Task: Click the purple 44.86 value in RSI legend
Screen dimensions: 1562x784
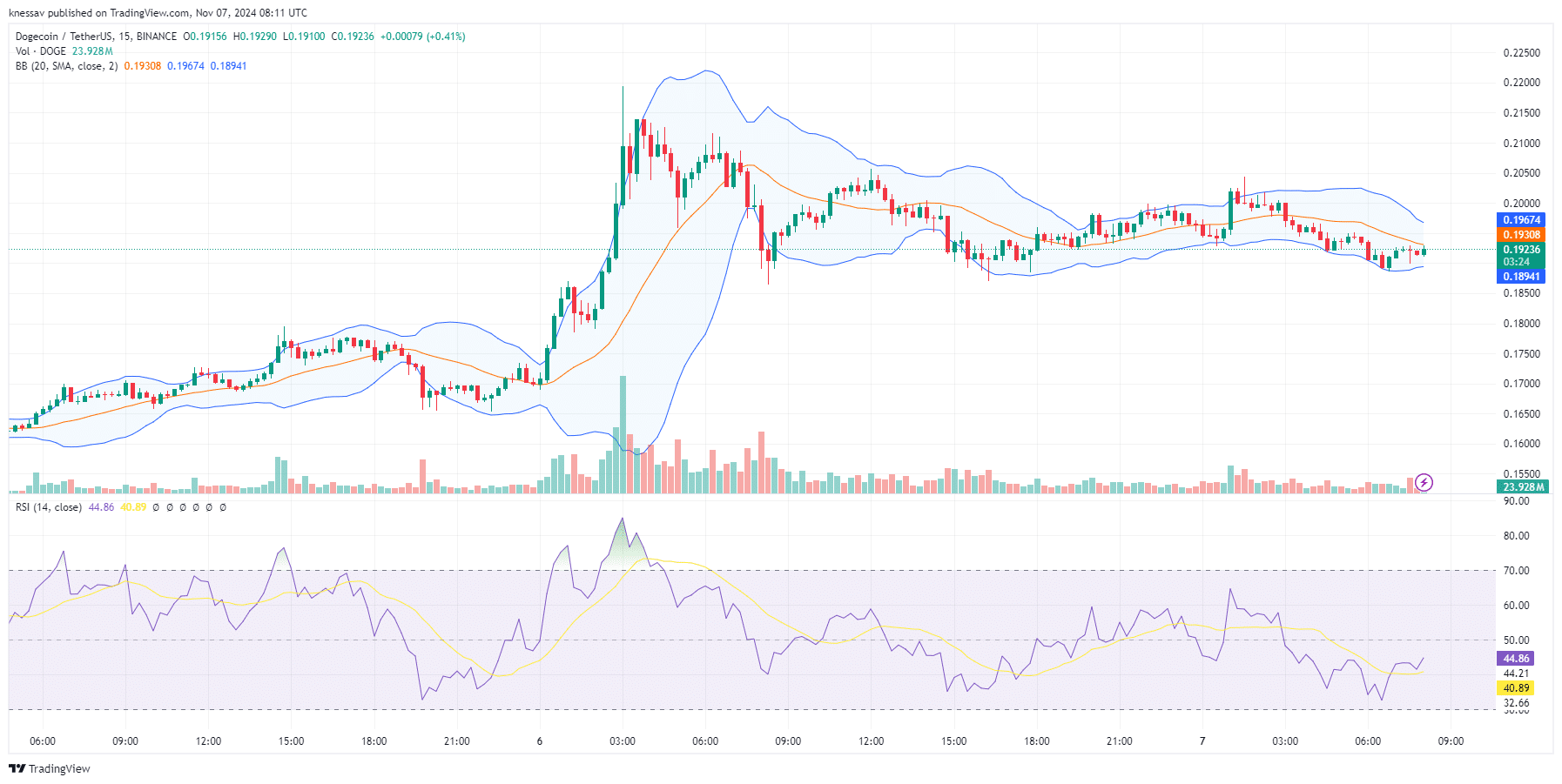Action: pyautogui.click(x=101, y=507)
